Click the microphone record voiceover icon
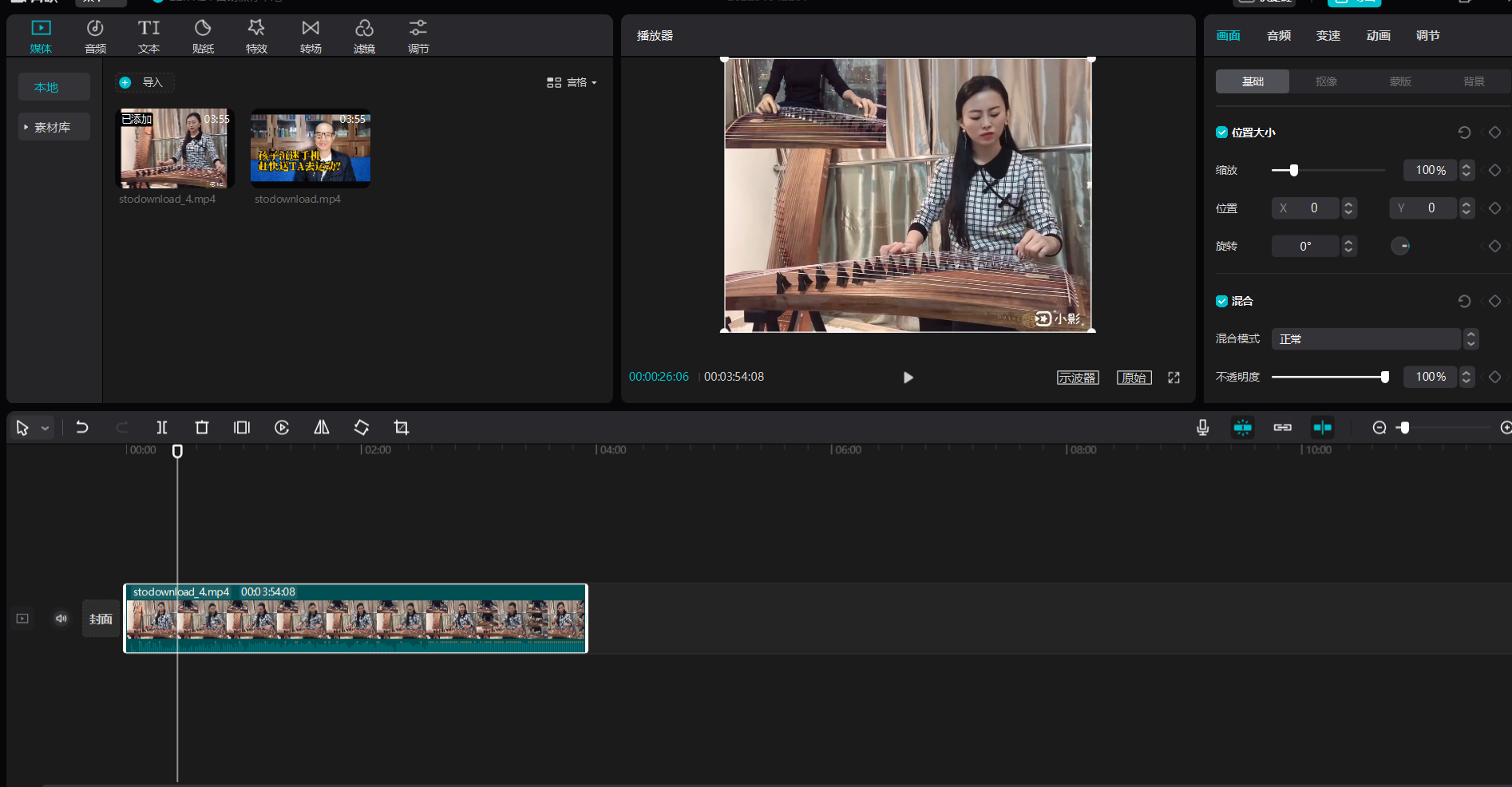The width and height of the screenshot is (1512, 787). tap(1202, 428)
